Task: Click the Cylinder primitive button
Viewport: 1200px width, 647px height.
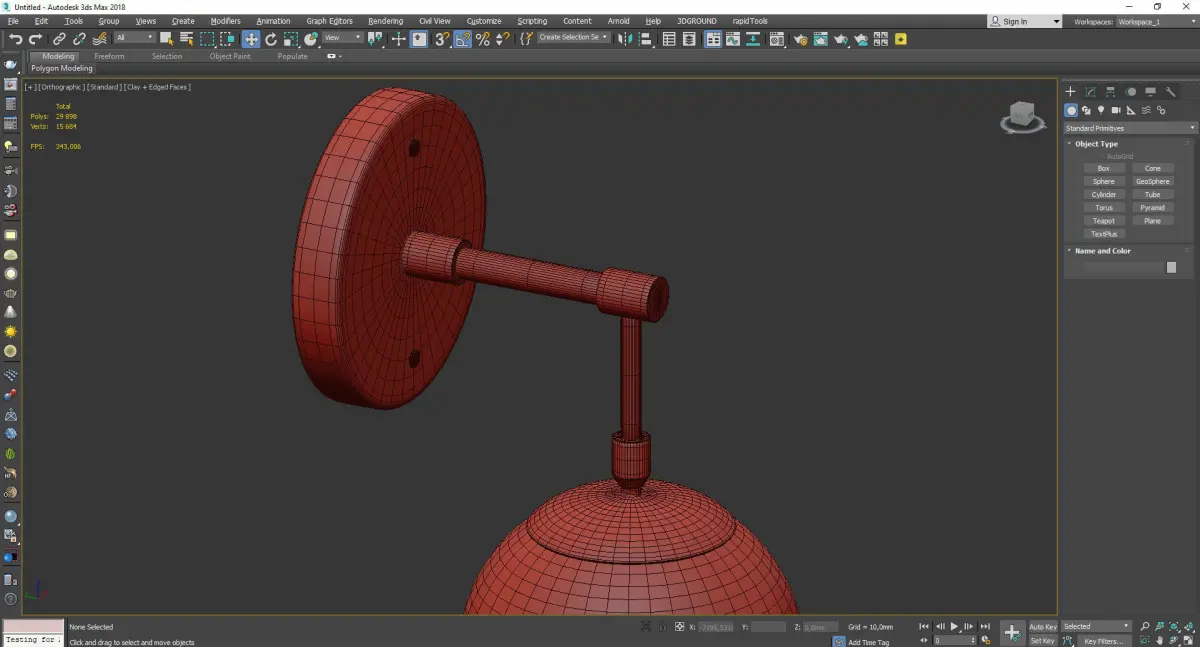Action: (x=1104, y=195)
